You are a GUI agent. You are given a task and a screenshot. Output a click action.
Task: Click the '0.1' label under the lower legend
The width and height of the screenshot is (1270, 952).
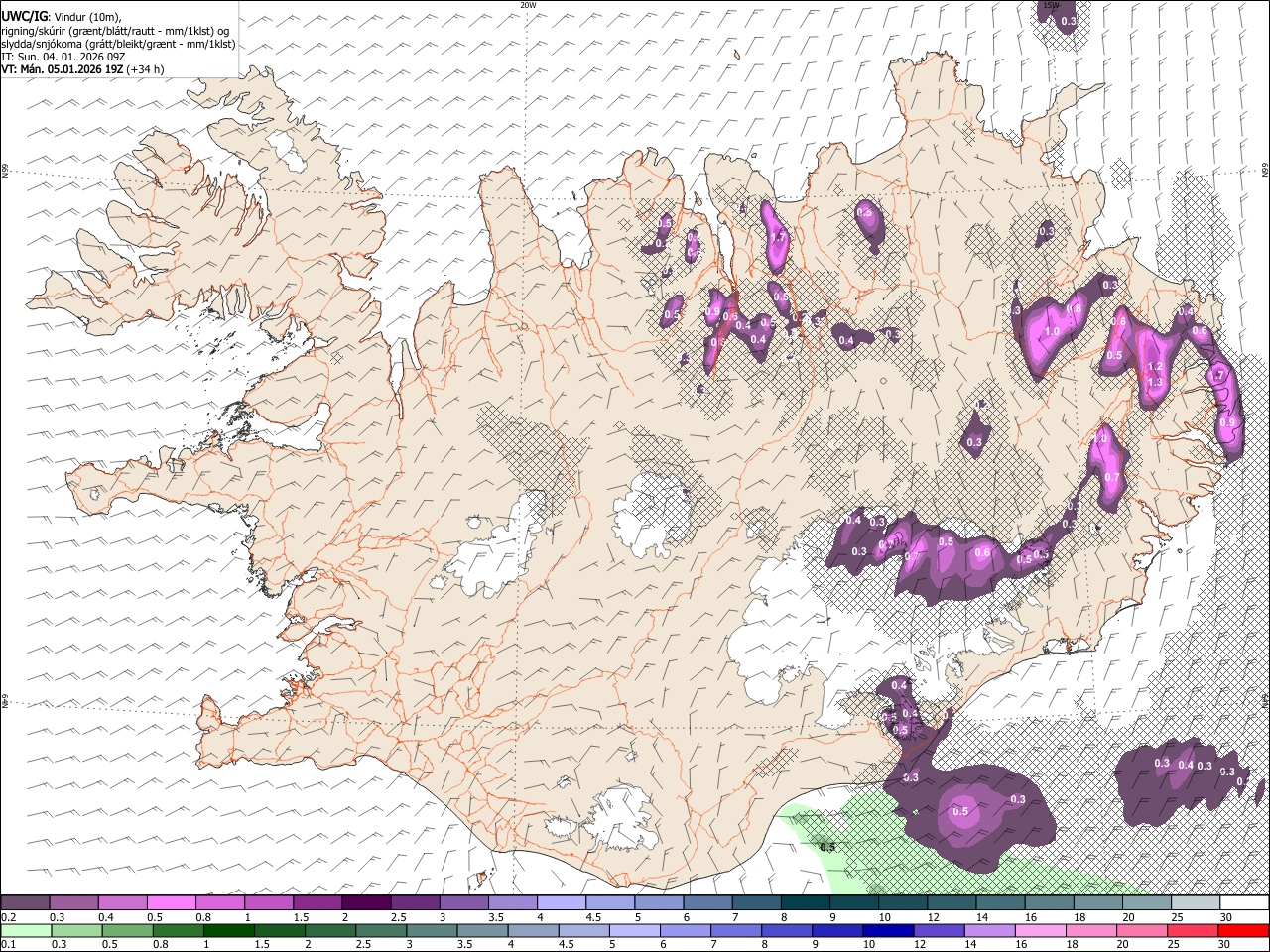[8, 944]
